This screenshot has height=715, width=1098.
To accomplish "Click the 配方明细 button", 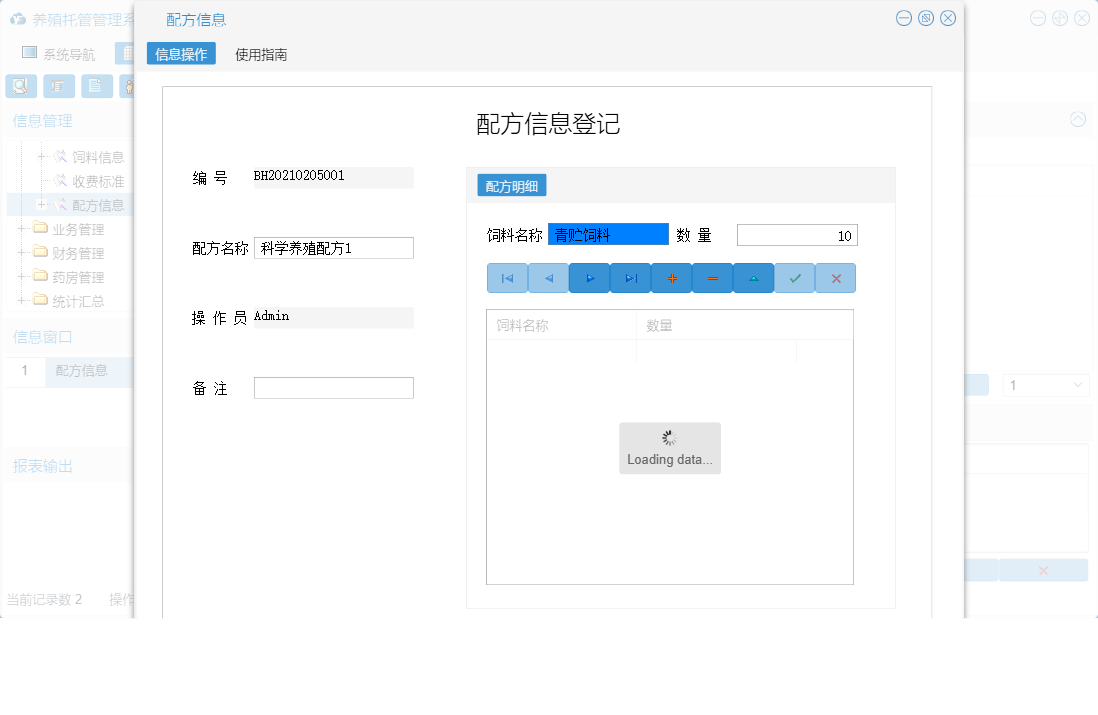I will click(512, 184).
